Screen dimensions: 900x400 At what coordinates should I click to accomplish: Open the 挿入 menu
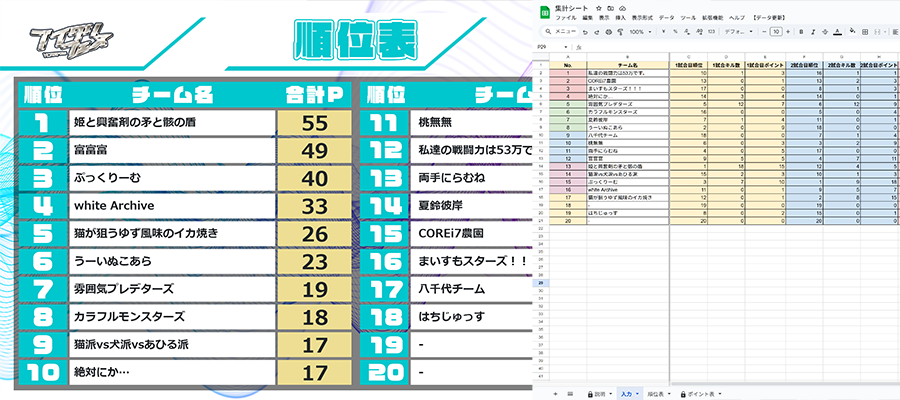pyautogui.click(x=620, y=18)
